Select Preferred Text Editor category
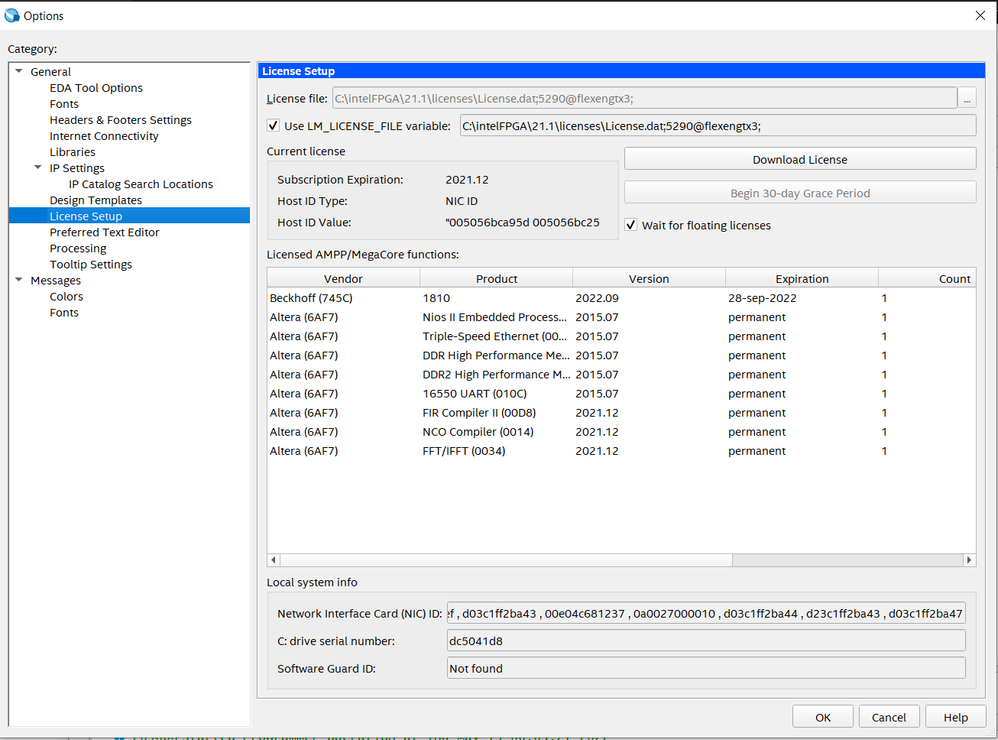Screen dimensions: 998x740 (x=104, y=232)
